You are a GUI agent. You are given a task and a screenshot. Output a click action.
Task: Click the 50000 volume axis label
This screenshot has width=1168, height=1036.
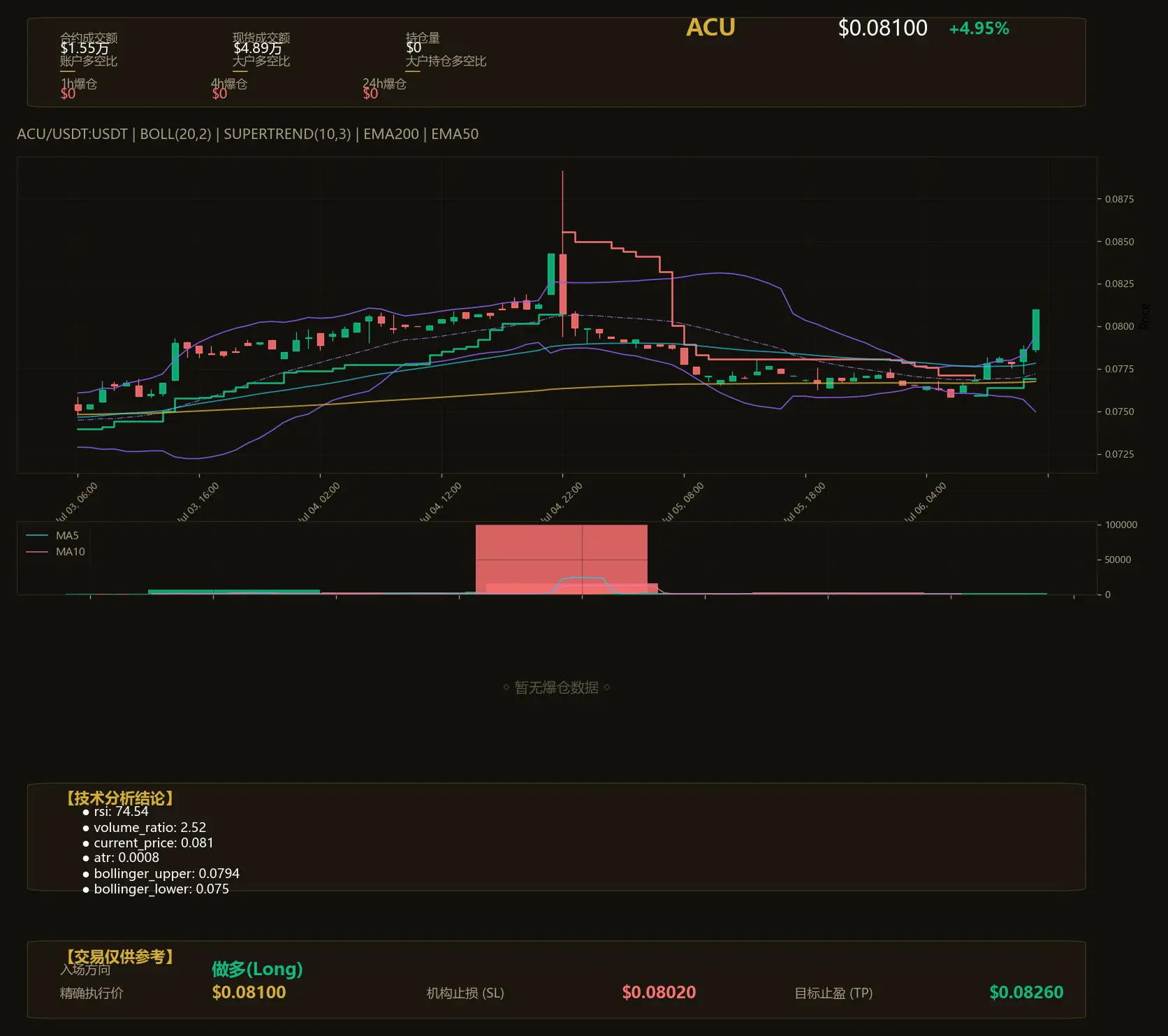1118,560
